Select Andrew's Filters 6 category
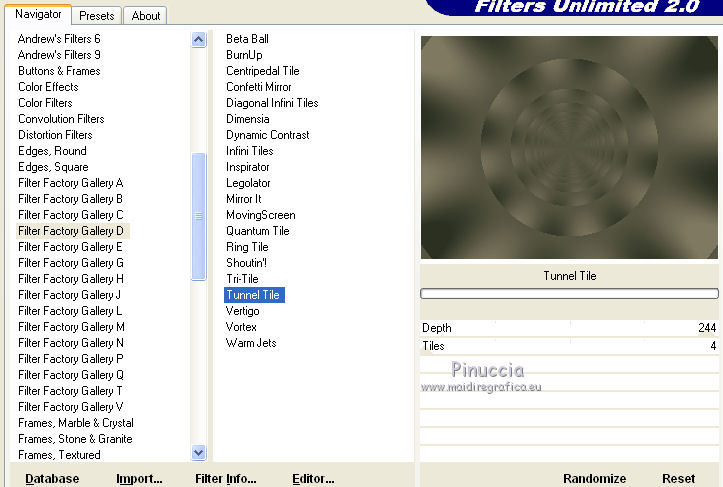723x487 pixels. click(x=59, y=39)
